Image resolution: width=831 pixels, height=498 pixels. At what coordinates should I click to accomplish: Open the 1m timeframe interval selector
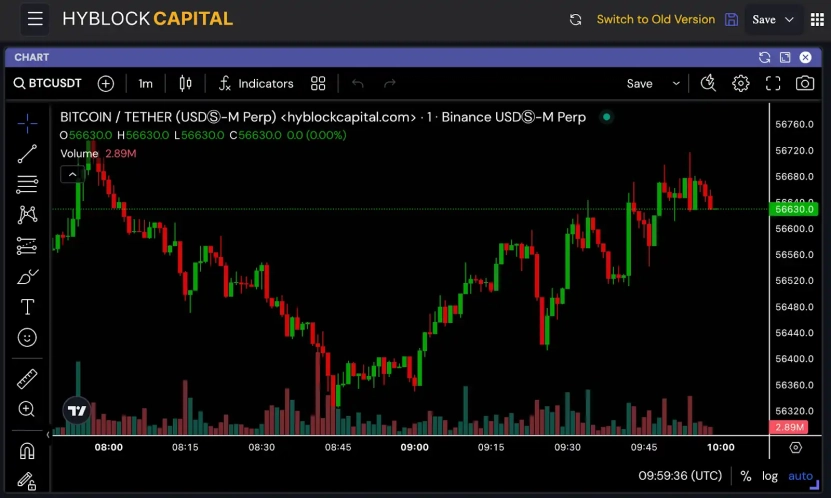(146, 83)
